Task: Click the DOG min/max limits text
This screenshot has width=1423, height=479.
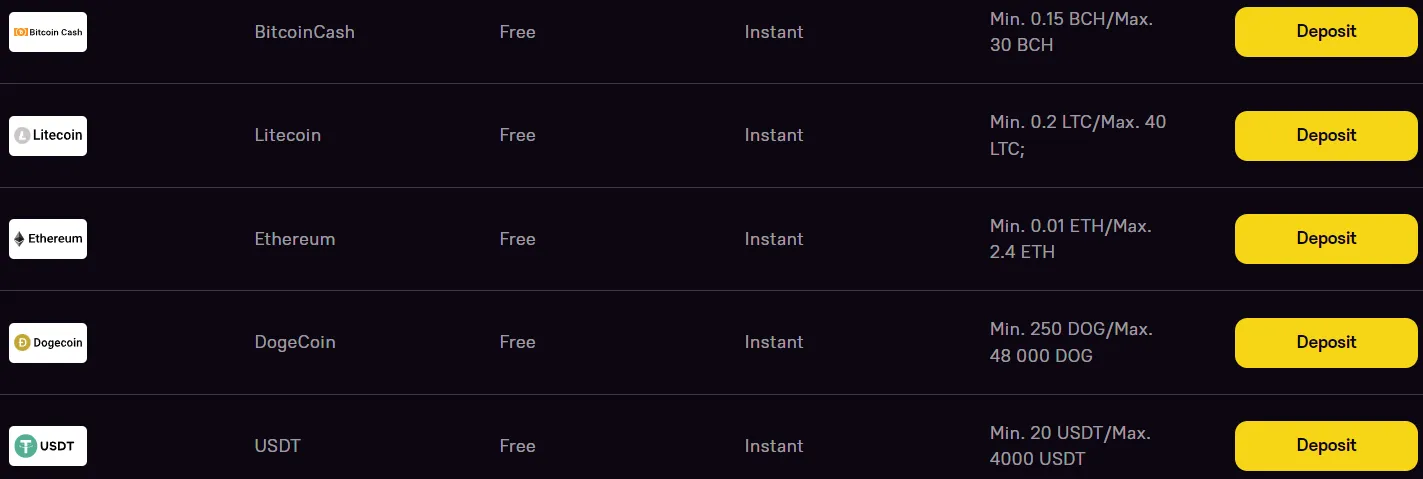Action: pyautogui.click(x=1071, y=342)
